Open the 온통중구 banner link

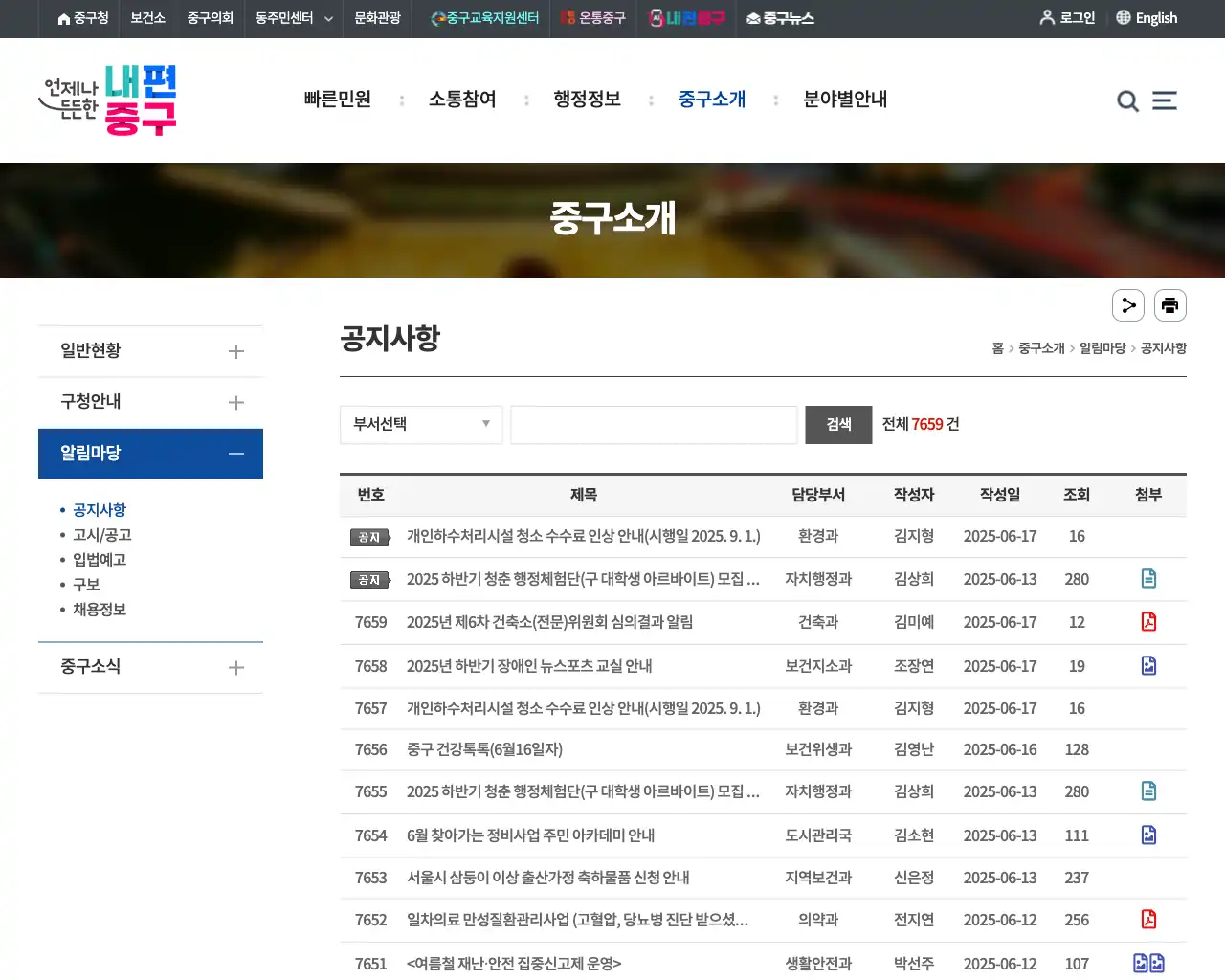593,18
